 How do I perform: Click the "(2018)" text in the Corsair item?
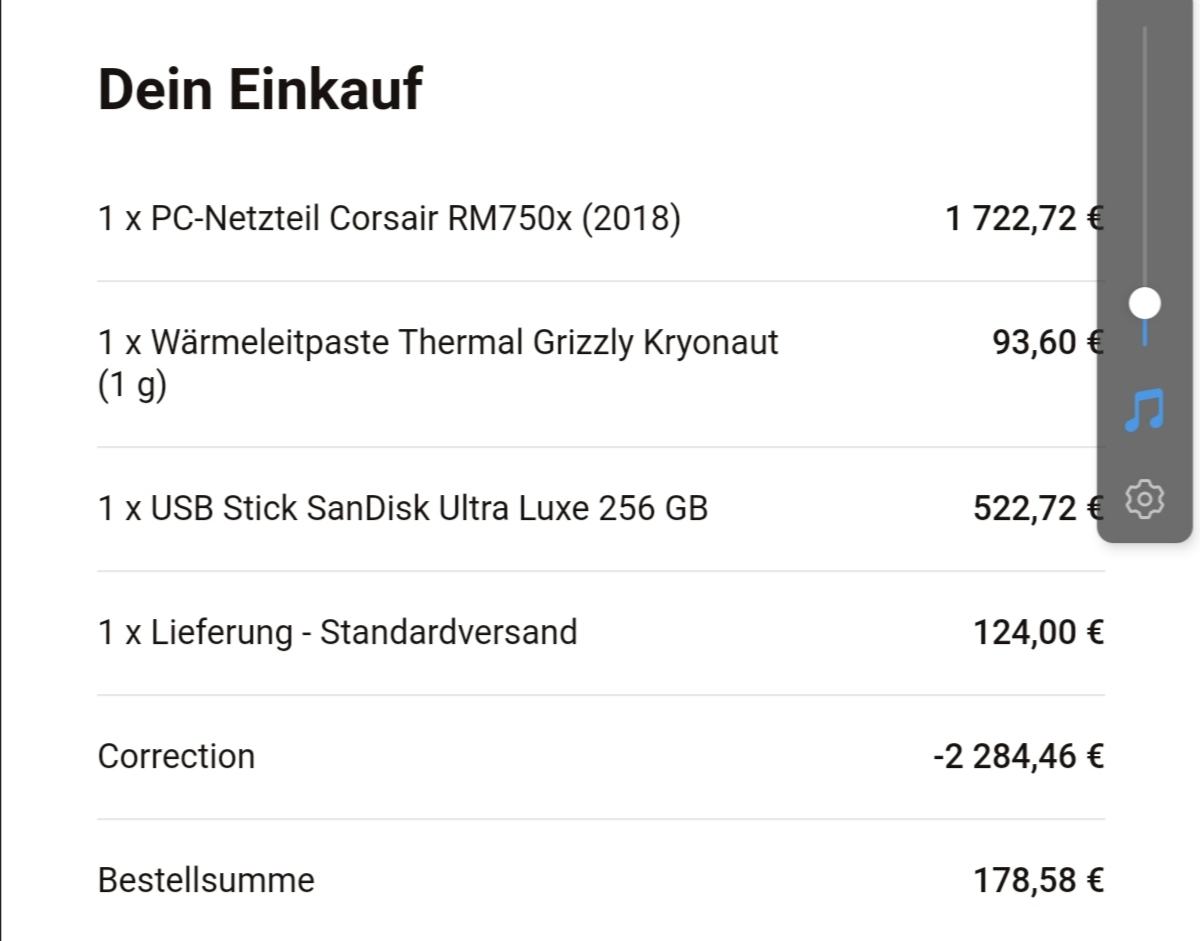(630, 218)
